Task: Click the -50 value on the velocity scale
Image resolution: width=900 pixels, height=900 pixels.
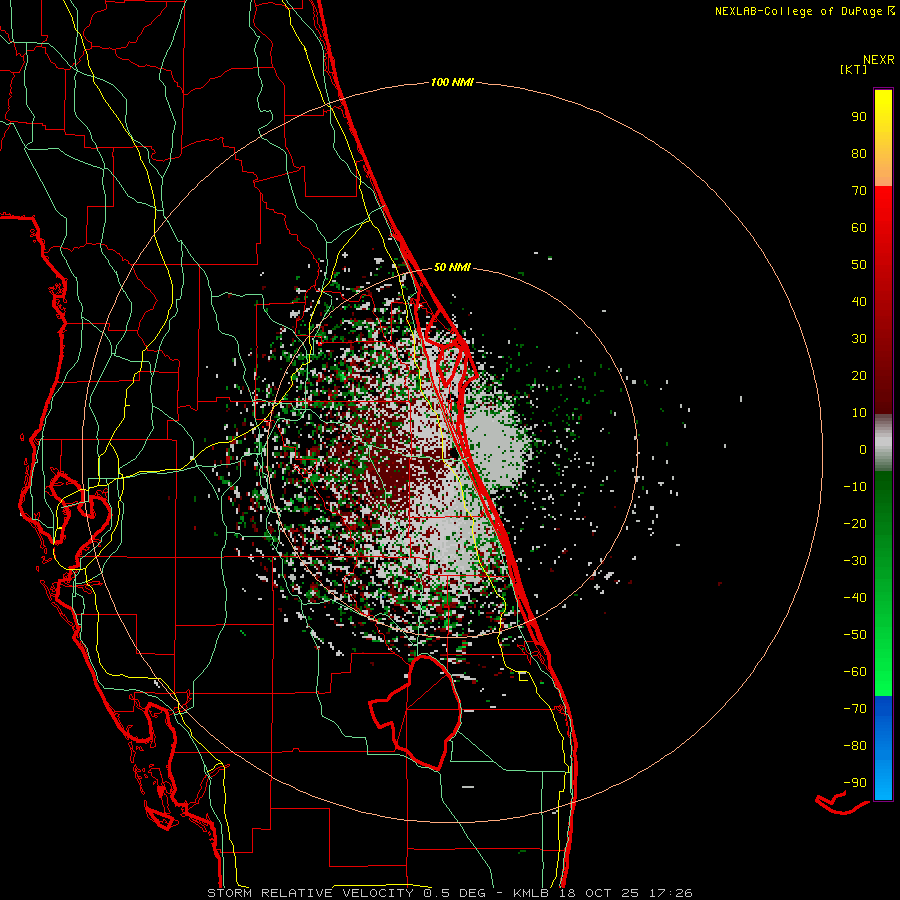Action: [855, 635]
